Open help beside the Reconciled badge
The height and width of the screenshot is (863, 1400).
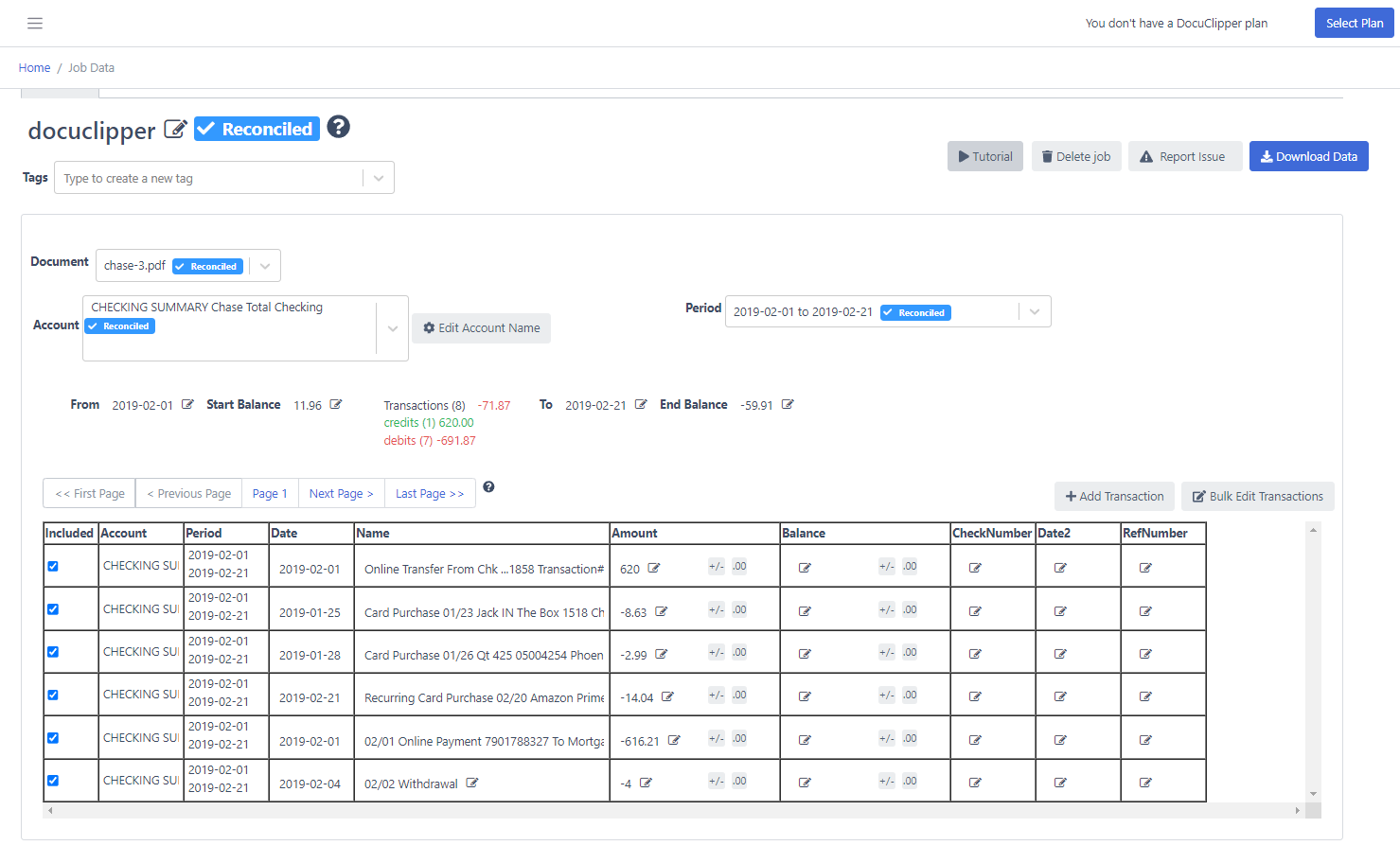point(338,127)
